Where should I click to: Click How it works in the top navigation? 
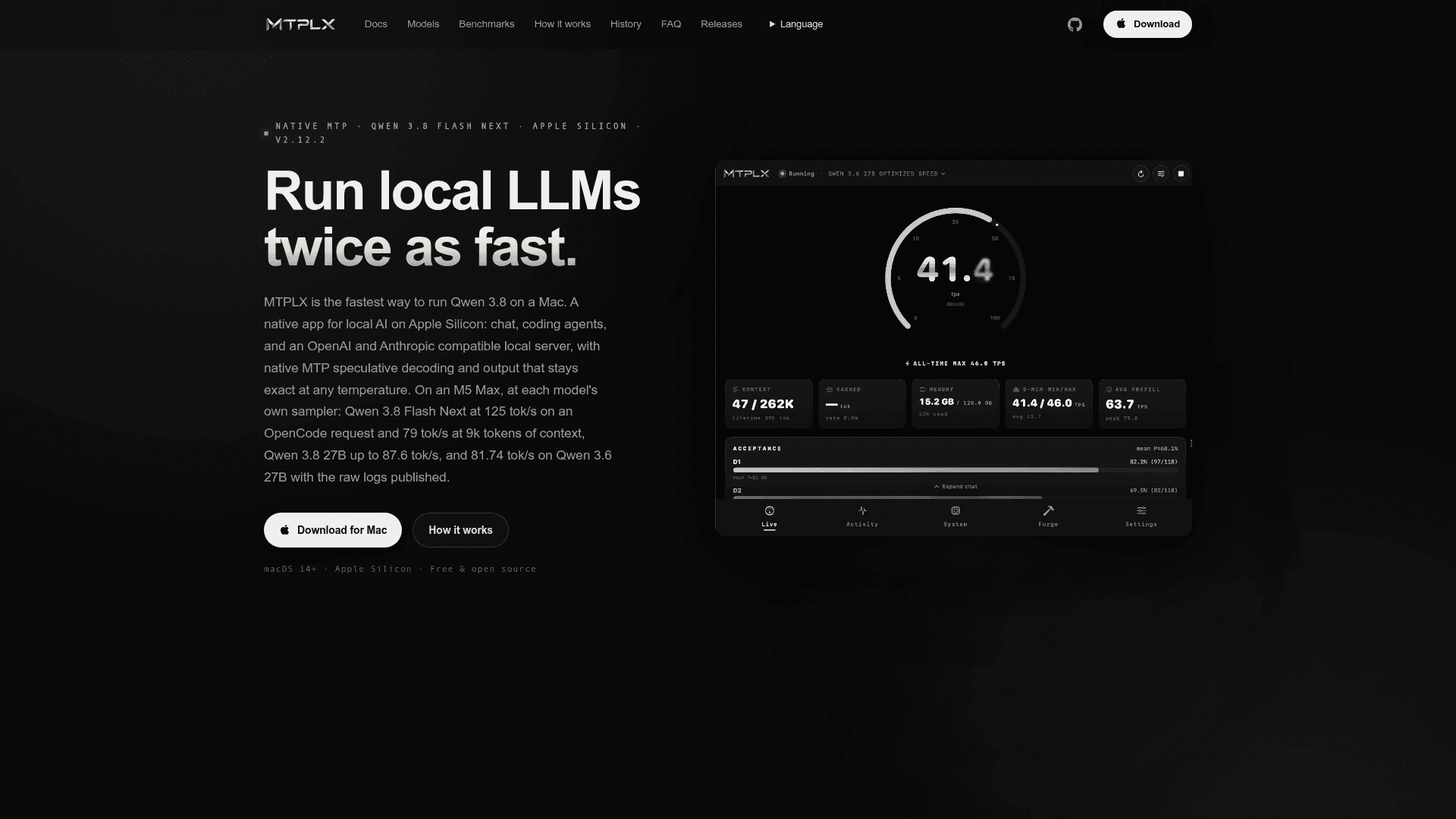[x=562, y=24]
